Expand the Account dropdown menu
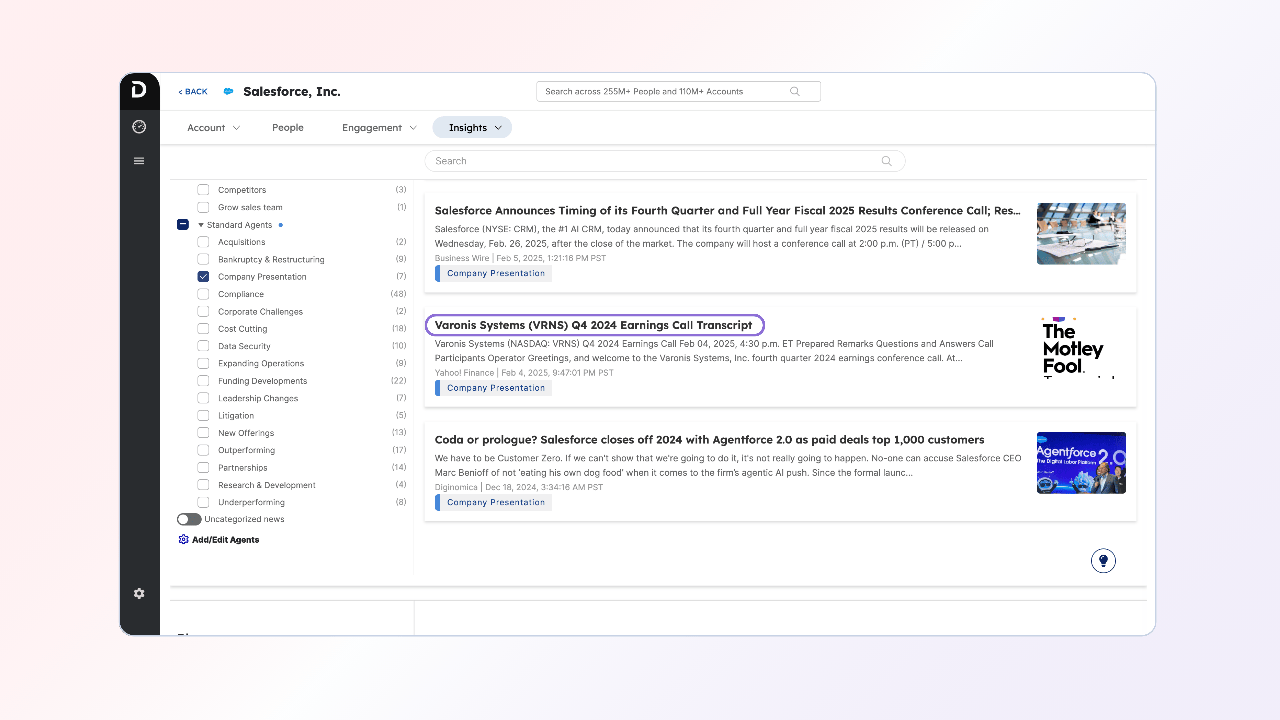This screenshot has height=720, width=1280. click(x=213, y=128)
